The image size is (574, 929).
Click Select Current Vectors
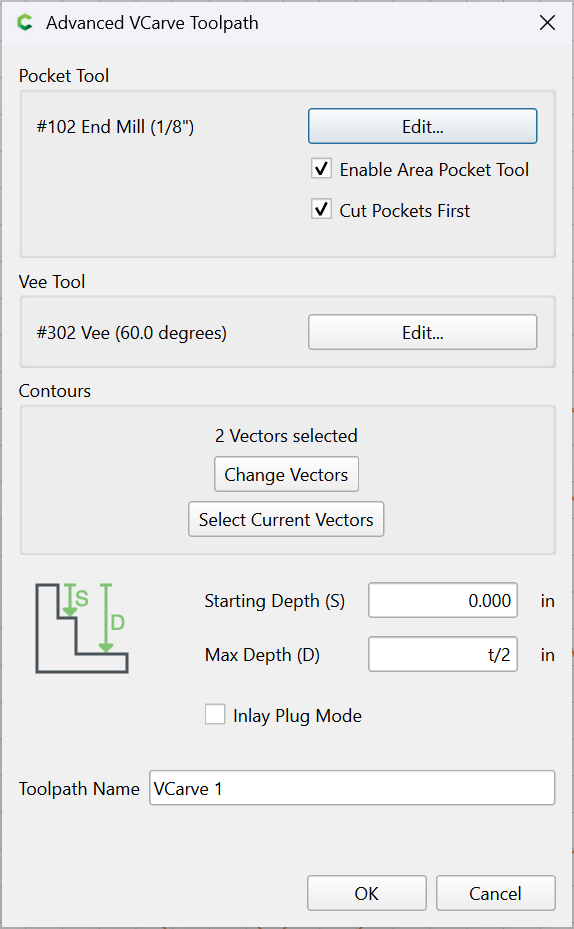(x=286, y=520)
